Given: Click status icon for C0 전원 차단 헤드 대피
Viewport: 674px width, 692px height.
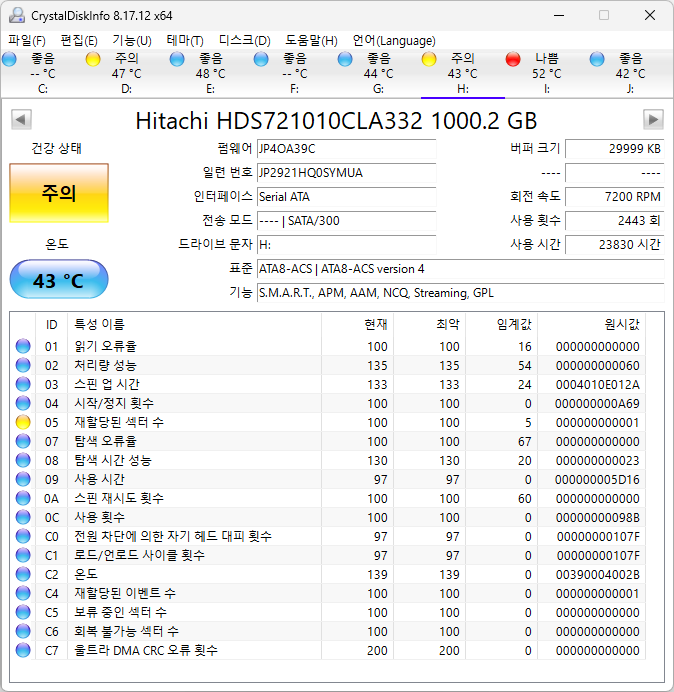Looking at the screenshot, I should tap(23, 536).
